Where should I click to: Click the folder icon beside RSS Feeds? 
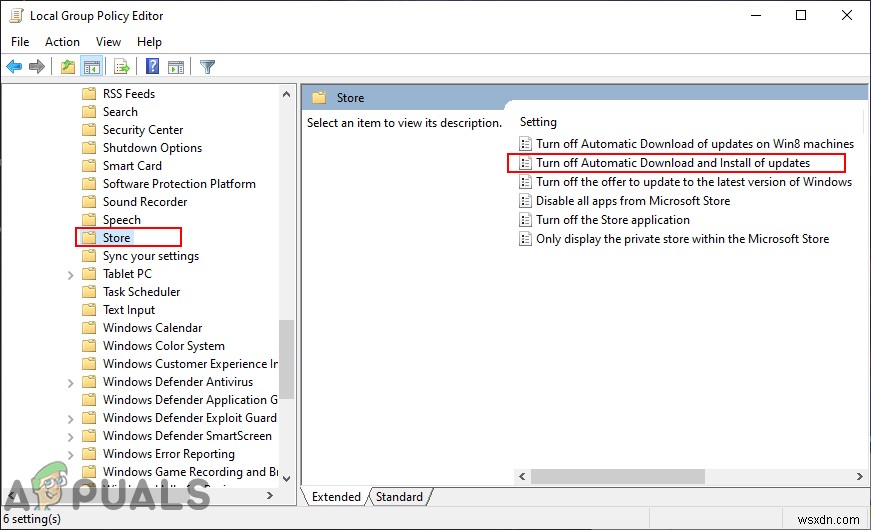(89, 93)
